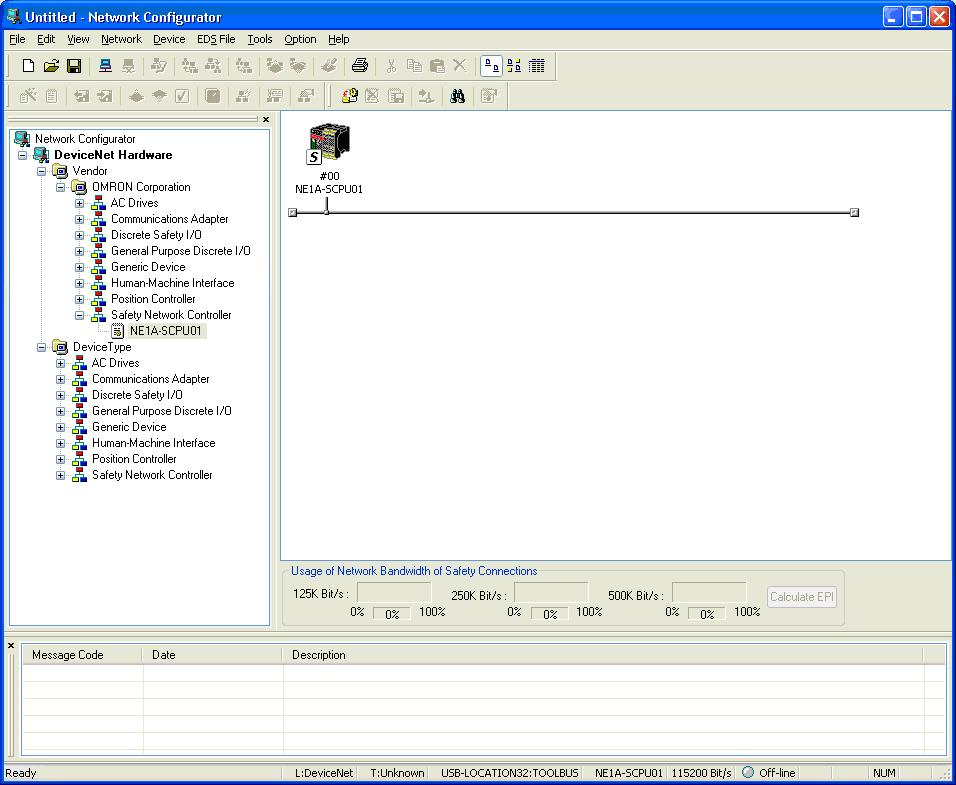Expand Discrete Safety I/O under OMRON
956x785 pixels.
pos(79,235)
